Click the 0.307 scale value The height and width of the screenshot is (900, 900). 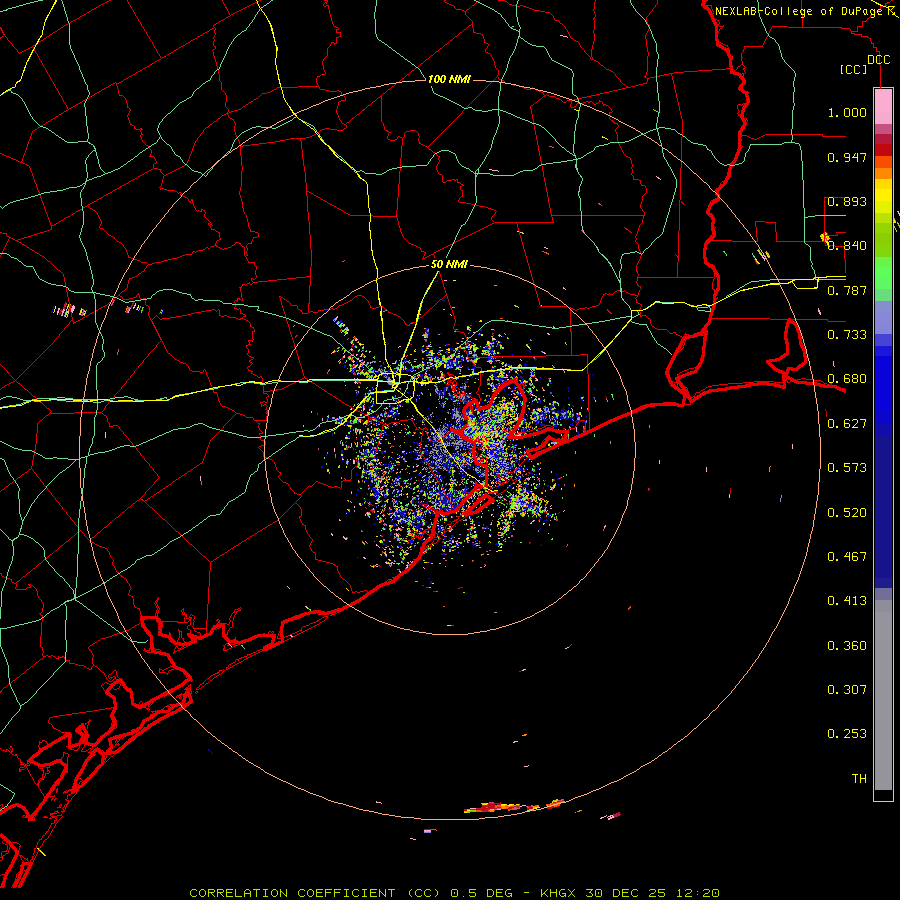tap(847, 690)
